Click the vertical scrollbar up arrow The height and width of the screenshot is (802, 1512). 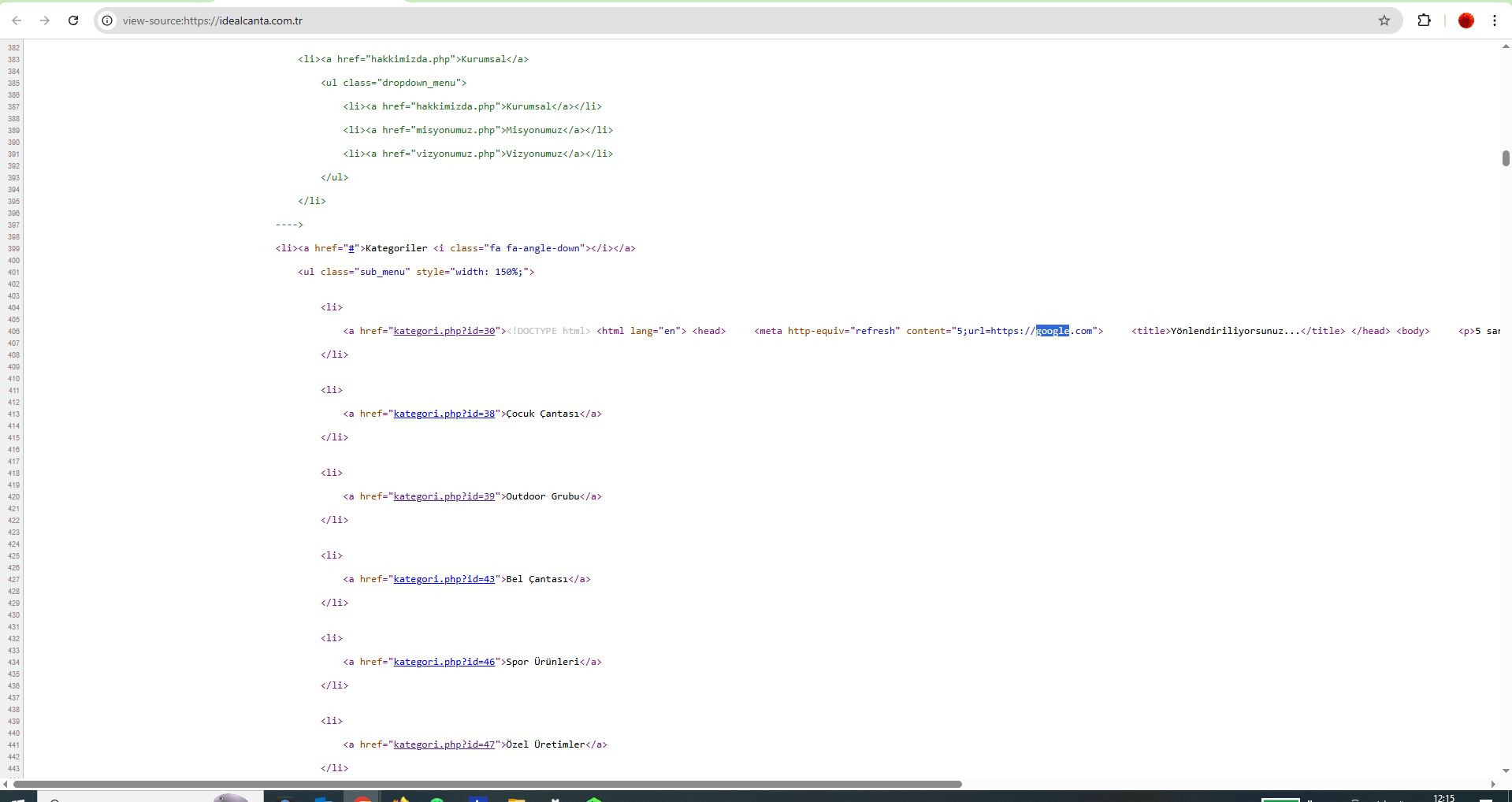[1506, 46]
